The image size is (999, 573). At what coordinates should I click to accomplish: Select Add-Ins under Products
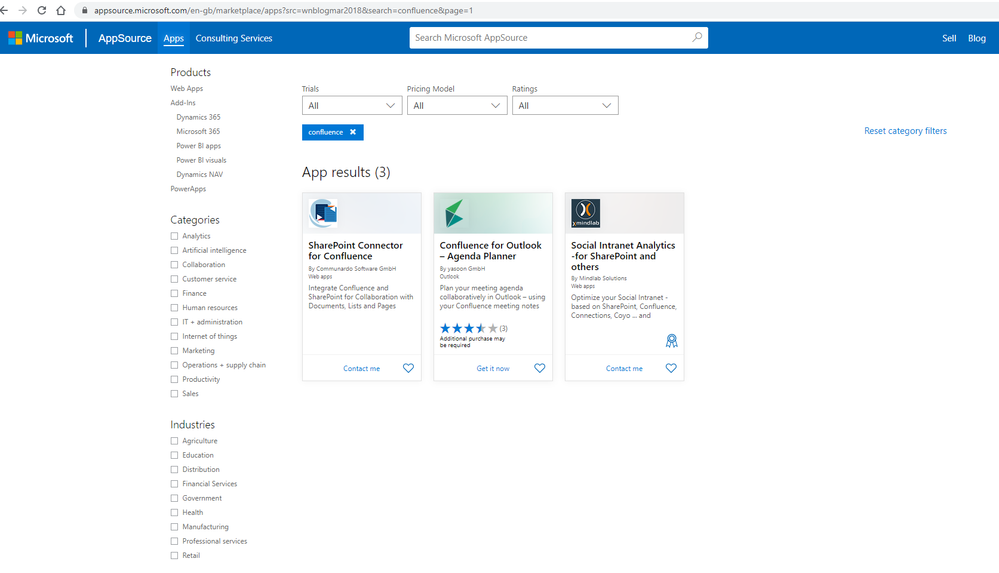coord(183,103)
